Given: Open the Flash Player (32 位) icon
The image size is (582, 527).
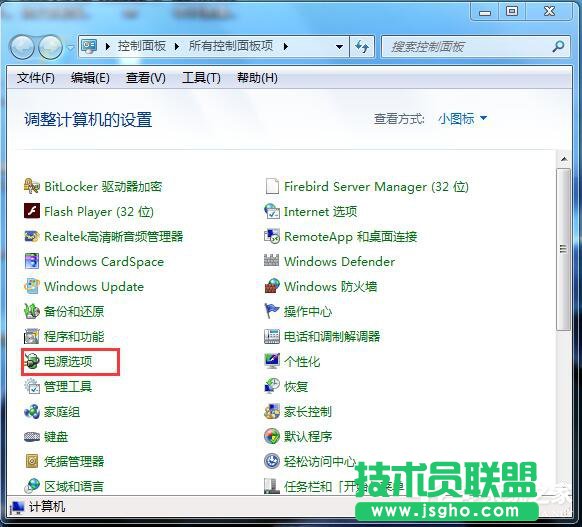Looking at the screenshot, I should tap(32, 212).
